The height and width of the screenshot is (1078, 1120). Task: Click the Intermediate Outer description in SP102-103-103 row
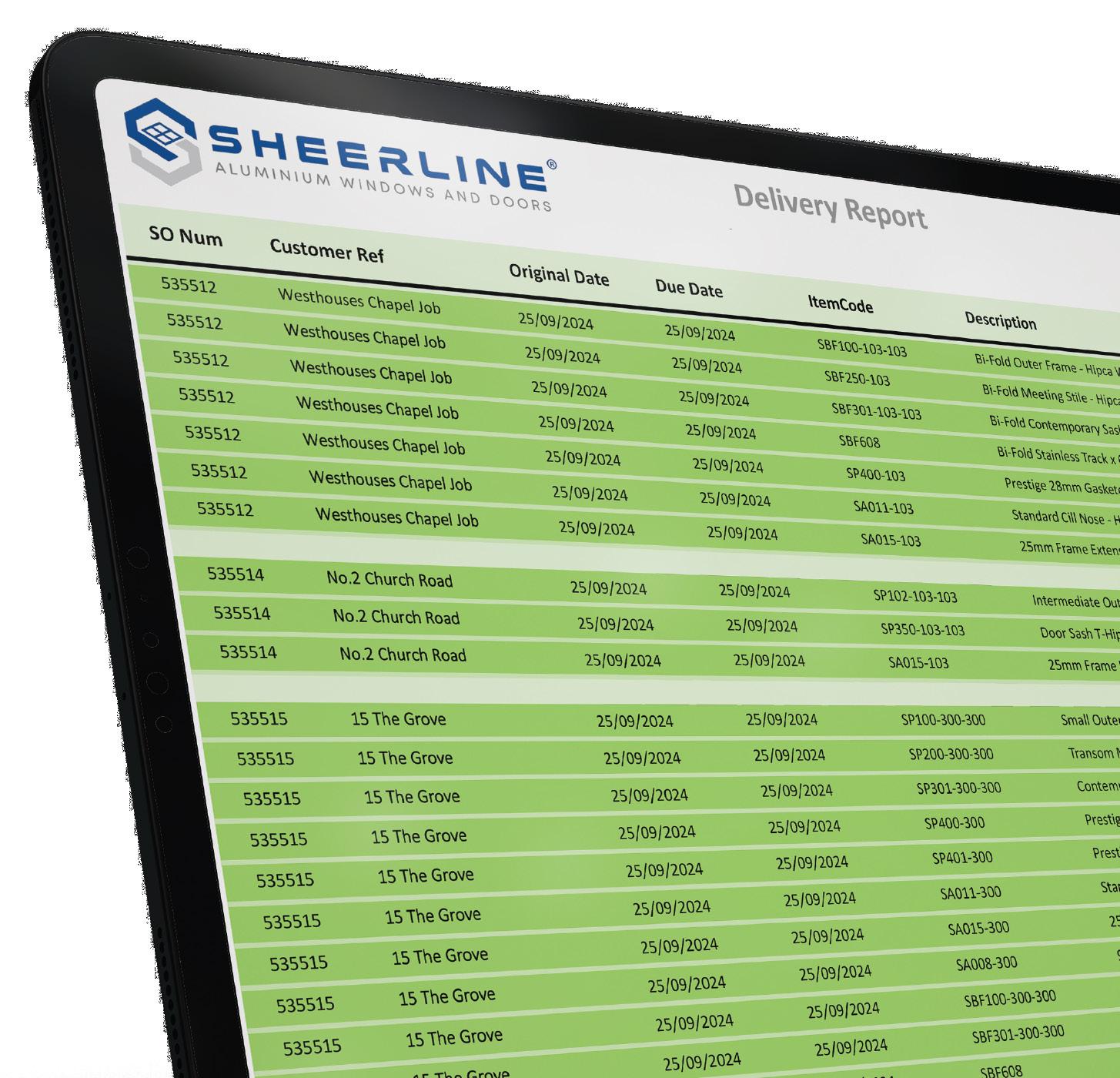[1076, 601]
